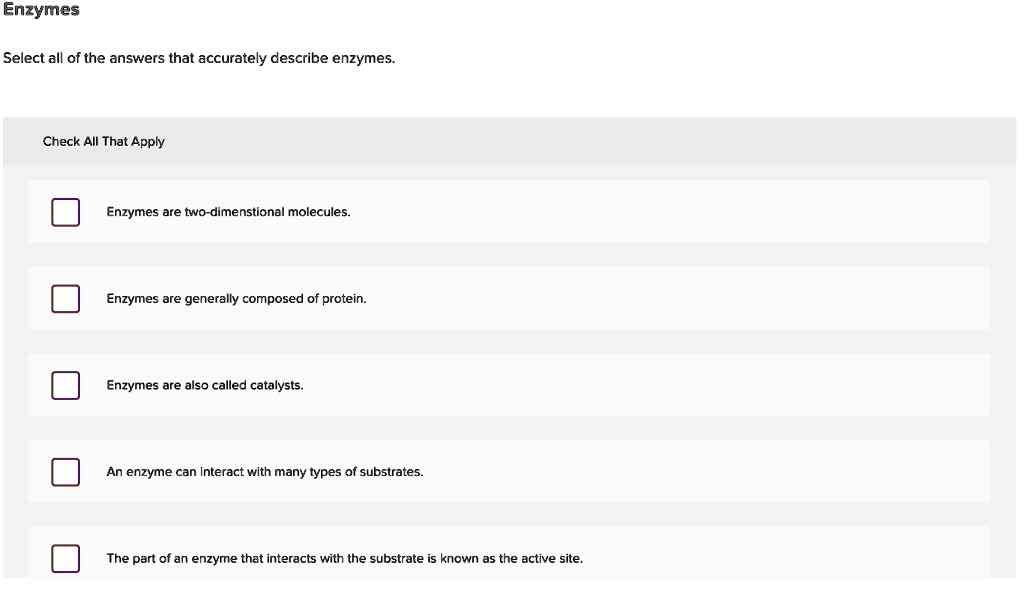Select the statement about catalysts
This screenshot has width=1024, height=594.
pos(205,384)
